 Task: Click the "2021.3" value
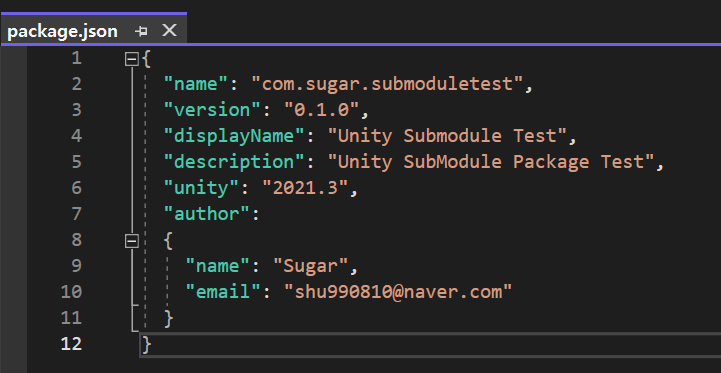click(x=305, y=188)
